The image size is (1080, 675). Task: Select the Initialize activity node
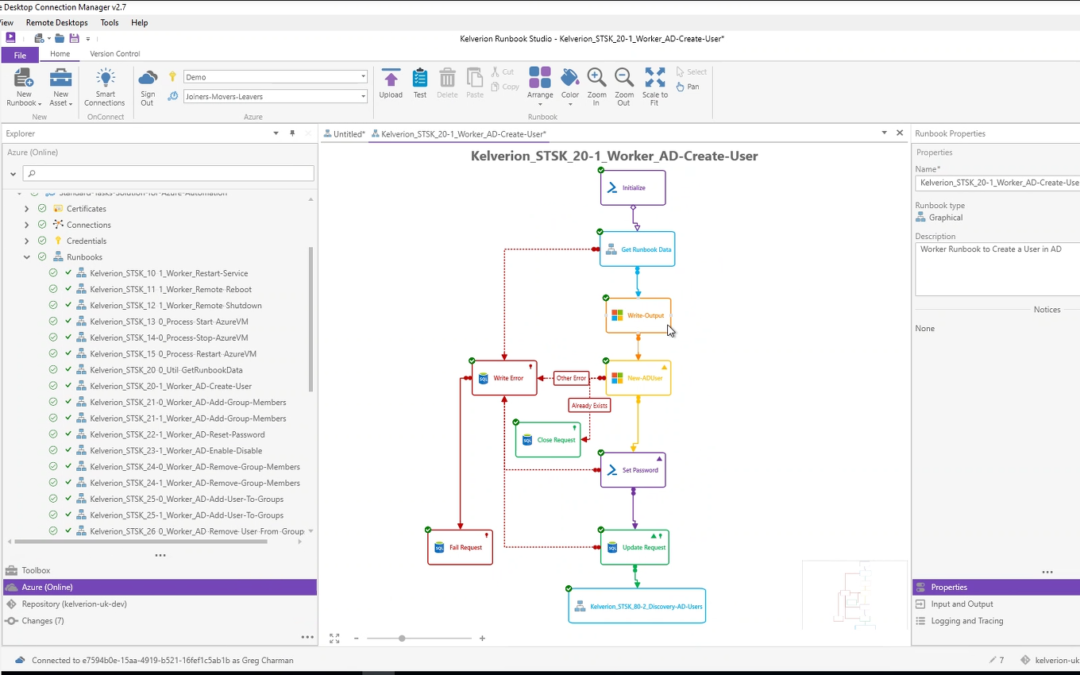point(633,187)
